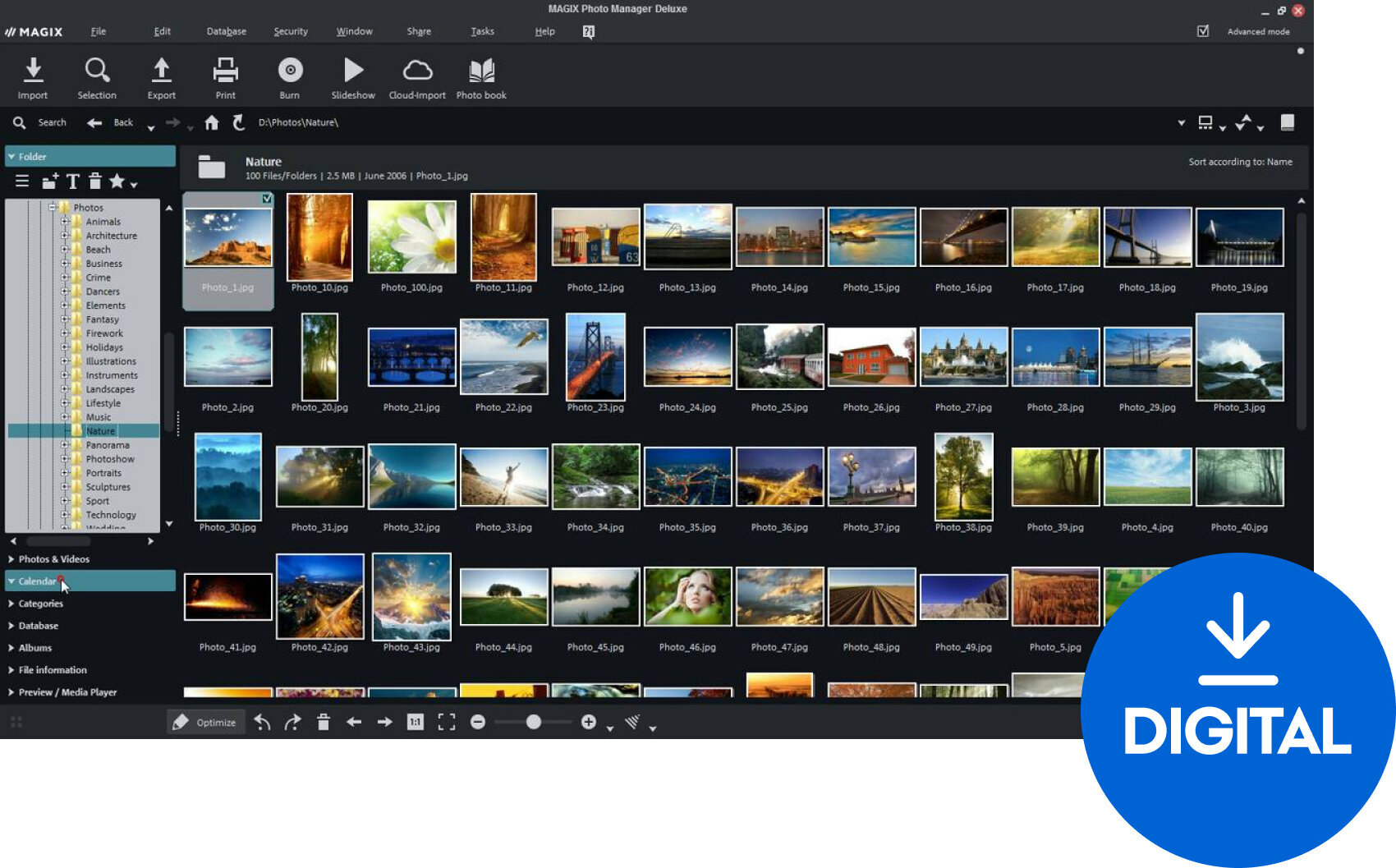The width and height of the screenshot is (1396, 868).
Task: Open the Database menu
Action: (225, 31)
